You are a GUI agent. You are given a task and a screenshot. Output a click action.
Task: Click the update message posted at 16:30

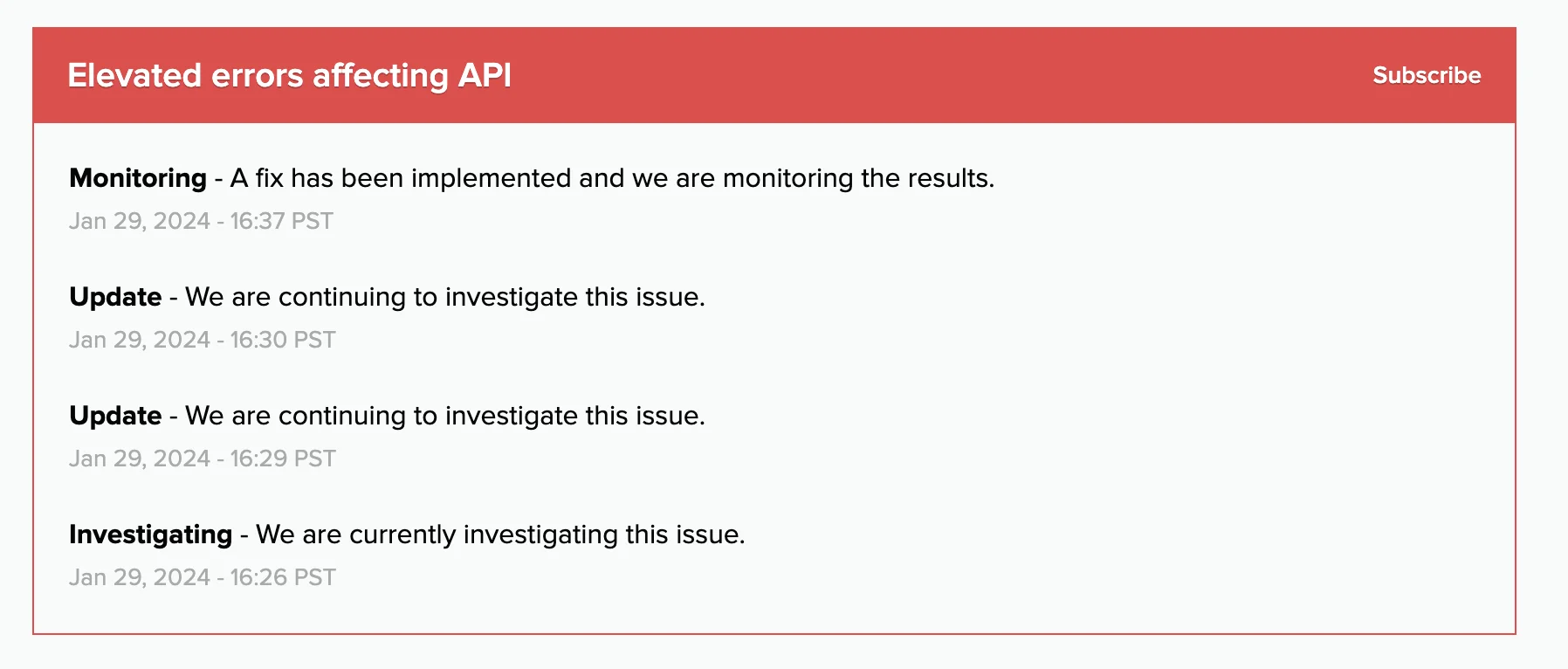tap(444, 297)
